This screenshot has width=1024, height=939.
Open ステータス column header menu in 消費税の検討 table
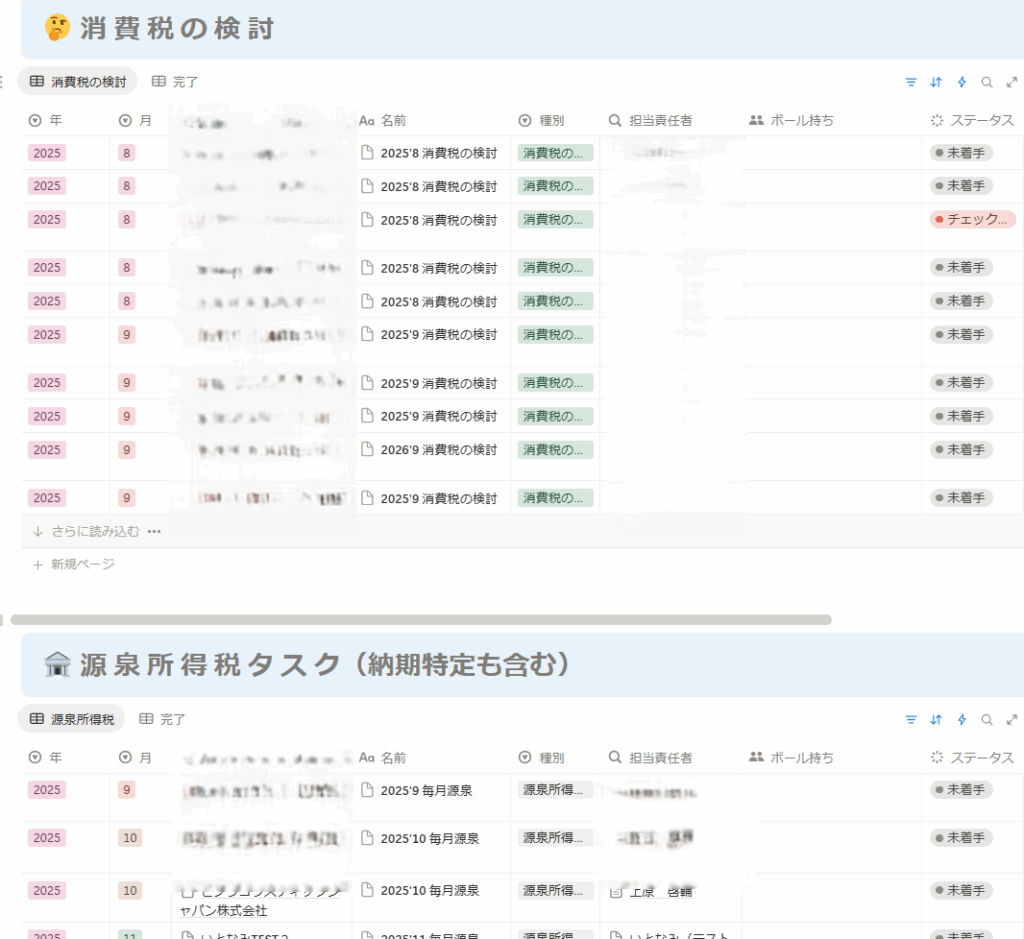pos(972,120)
